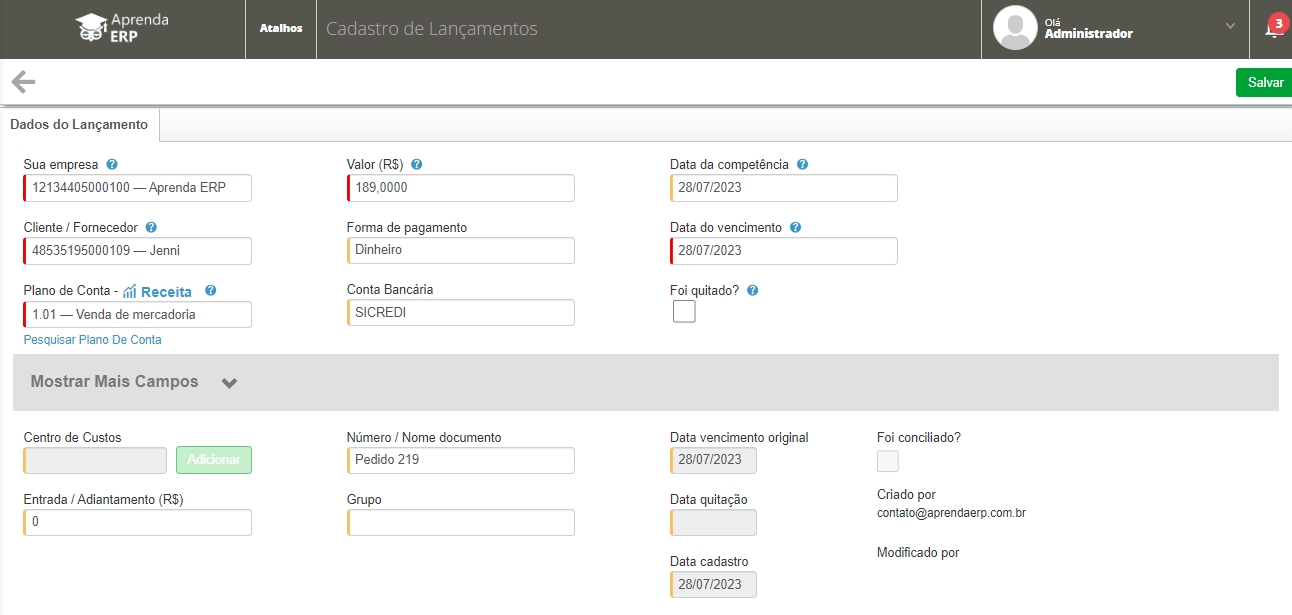Click the Aprenda ERP logo

pos(122,28)
